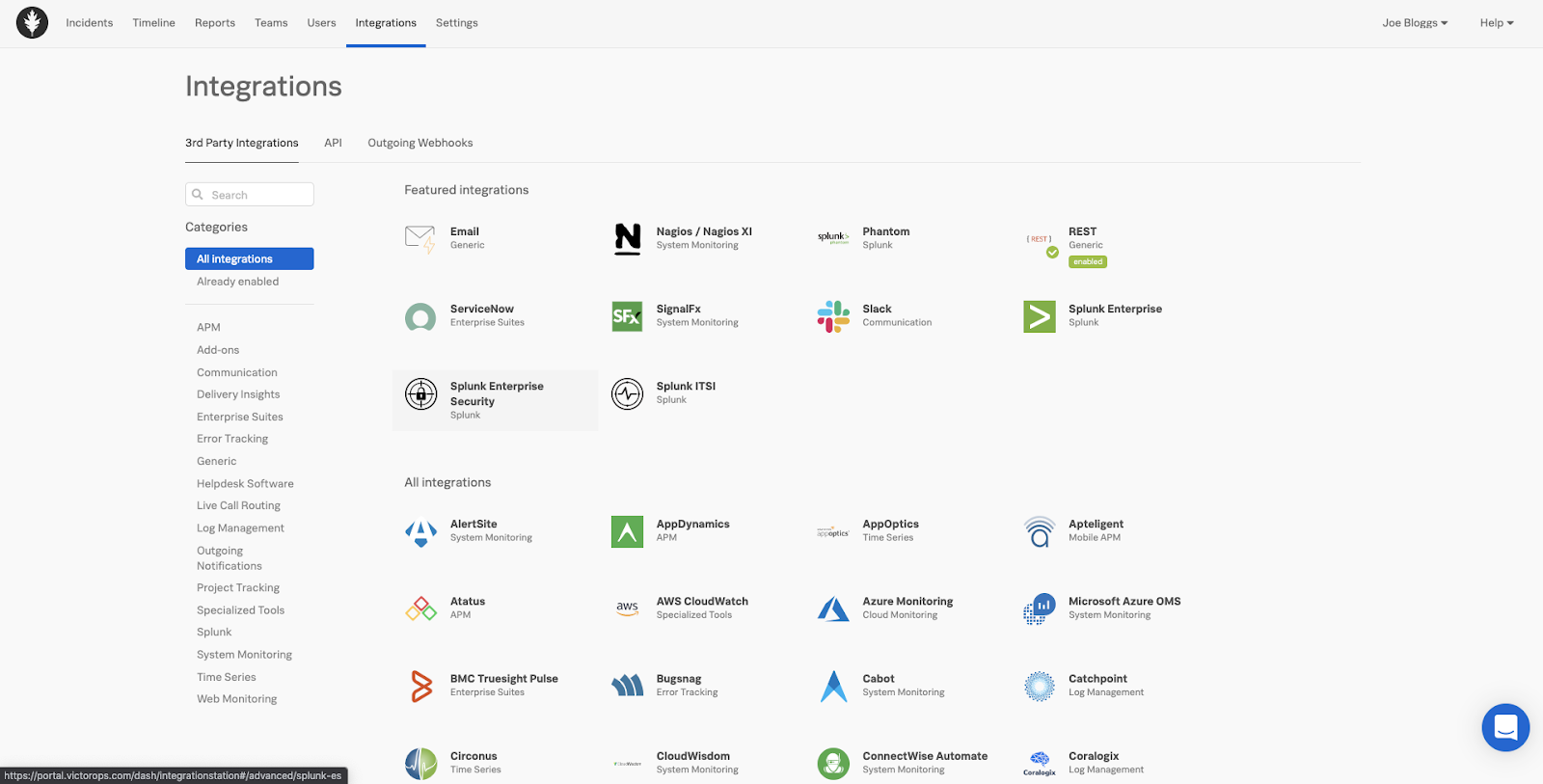Open the BMC Truesight Pulse icon

click(x=421, y=686)
